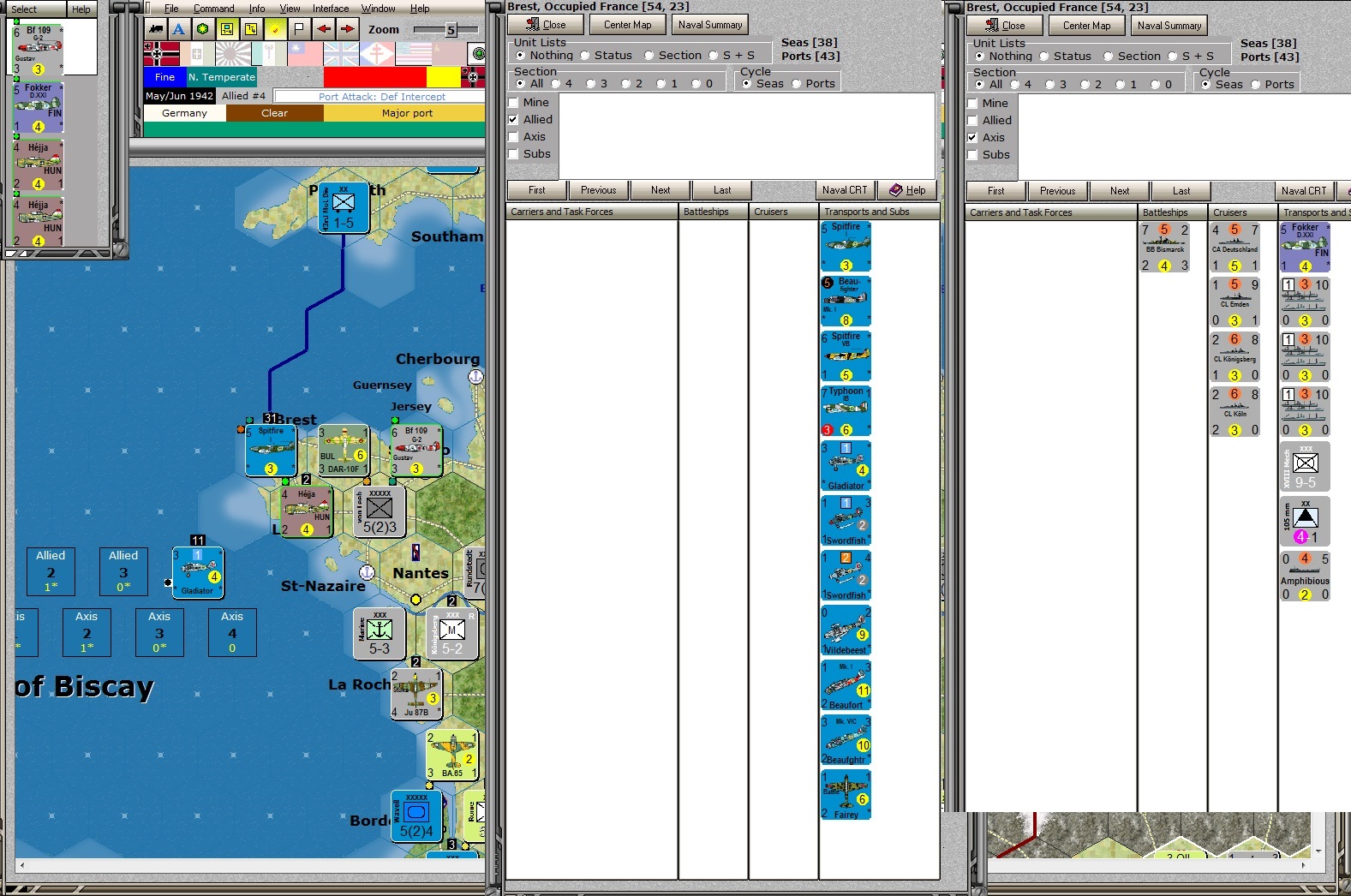Screen dimensions: 1351x896
Task: Untick the Axis checkbox in right port window
Action: [972, 138]
